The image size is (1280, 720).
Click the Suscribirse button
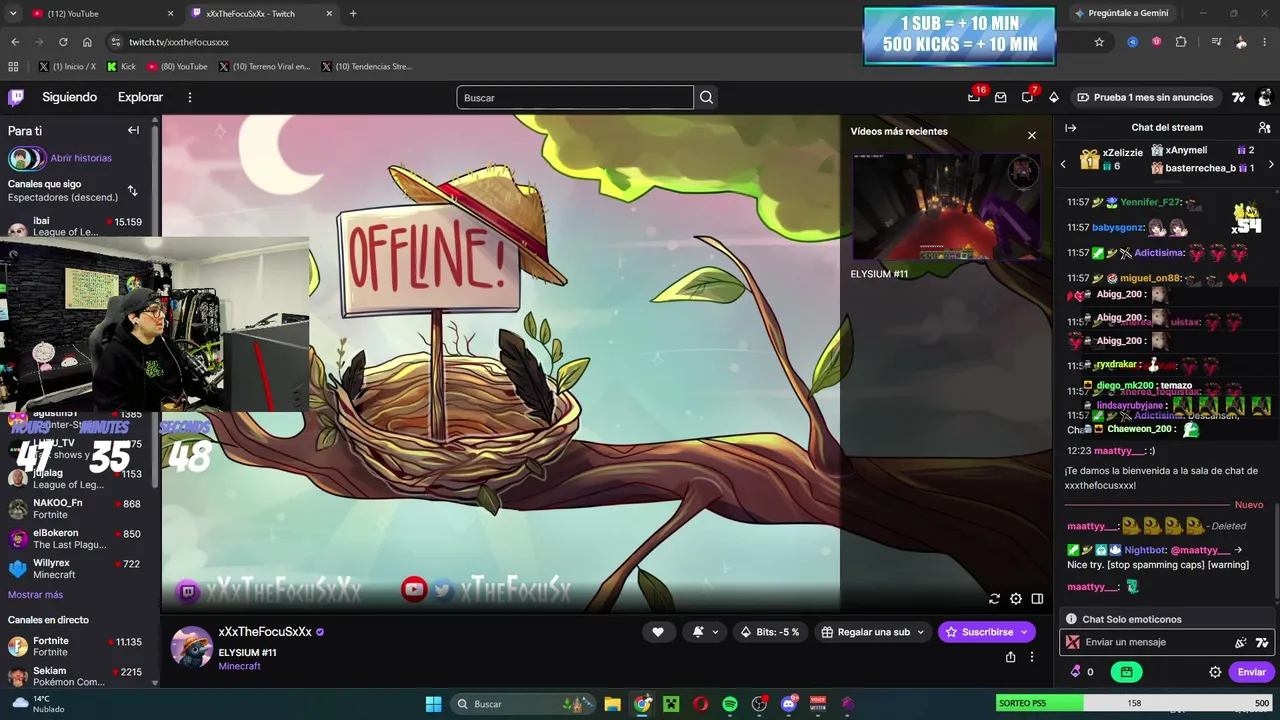(986, 632)
